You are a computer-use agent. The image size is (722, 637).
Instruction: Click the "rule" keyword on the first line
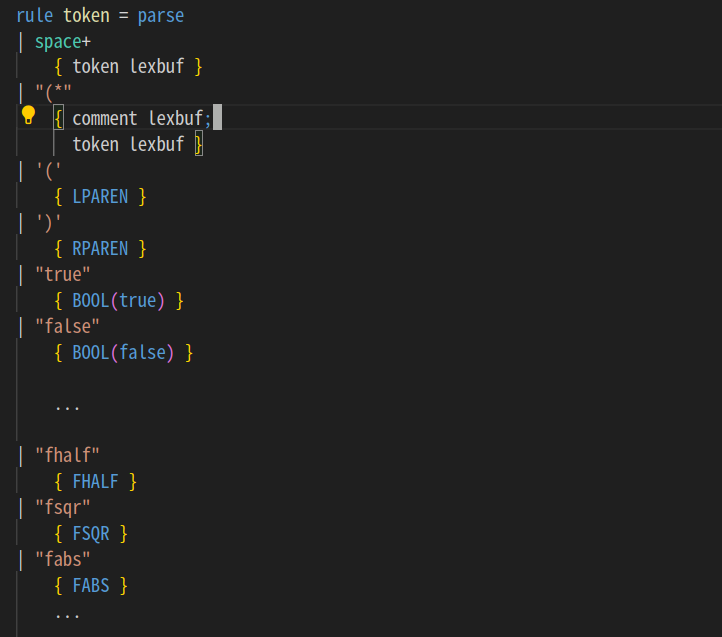click(x=34, y=16)
